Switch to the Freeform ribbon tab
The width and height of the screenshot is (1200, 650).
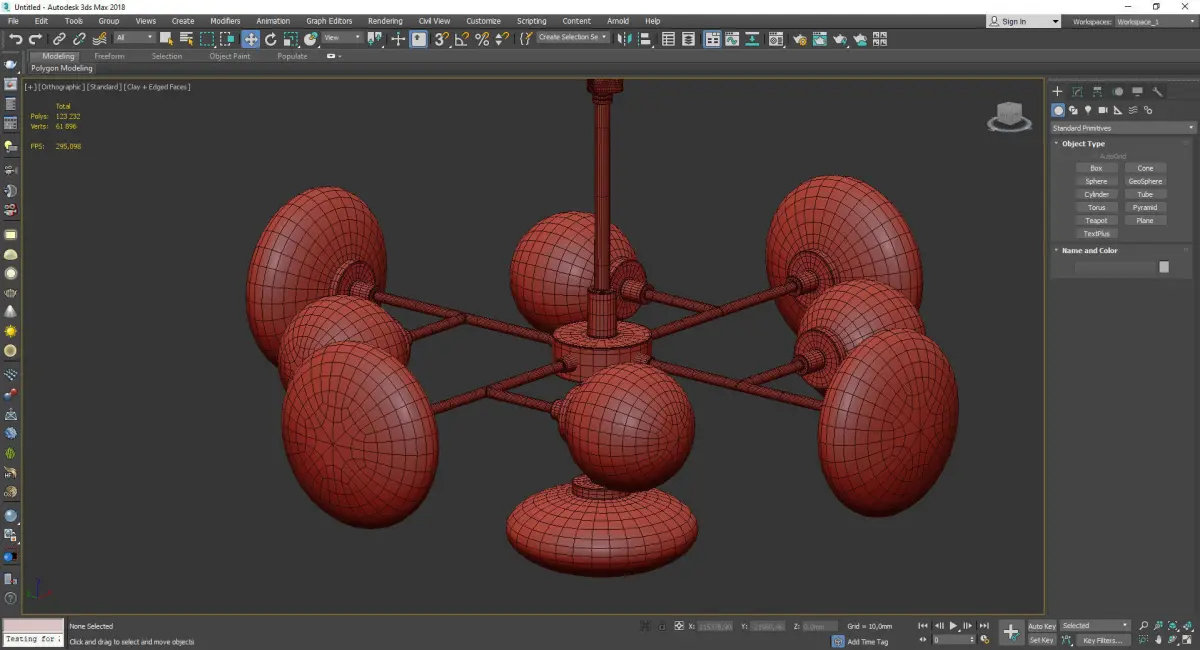coord(109,56)
